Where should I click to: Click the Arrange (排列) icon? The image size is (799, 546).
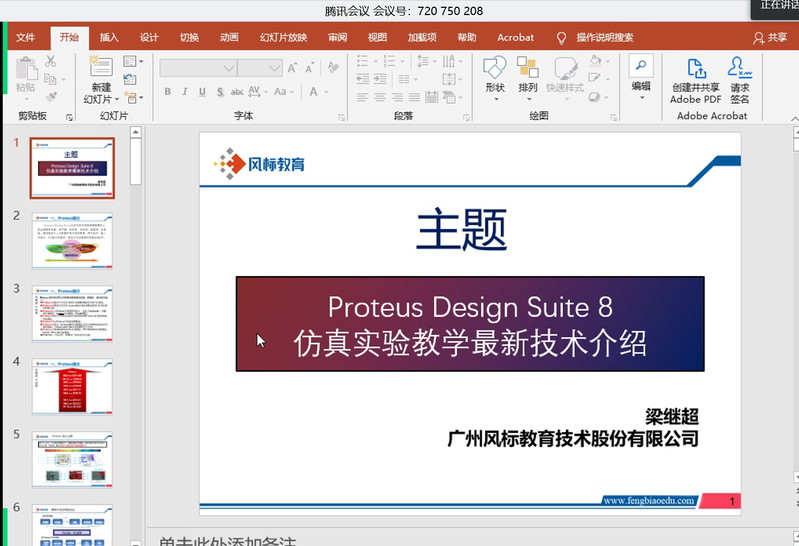(528, 69)
